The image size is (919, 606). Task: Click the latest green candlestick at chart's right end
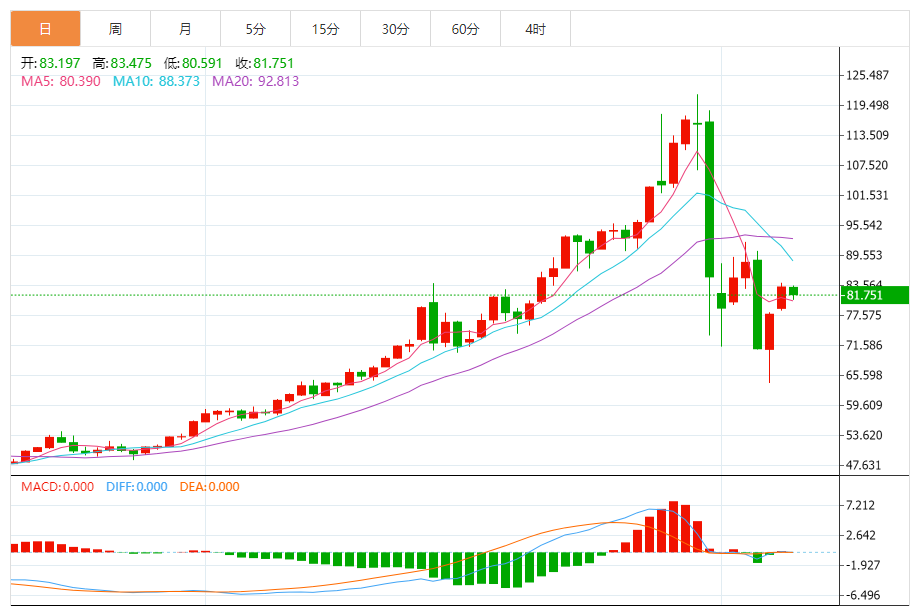[794, 291]
